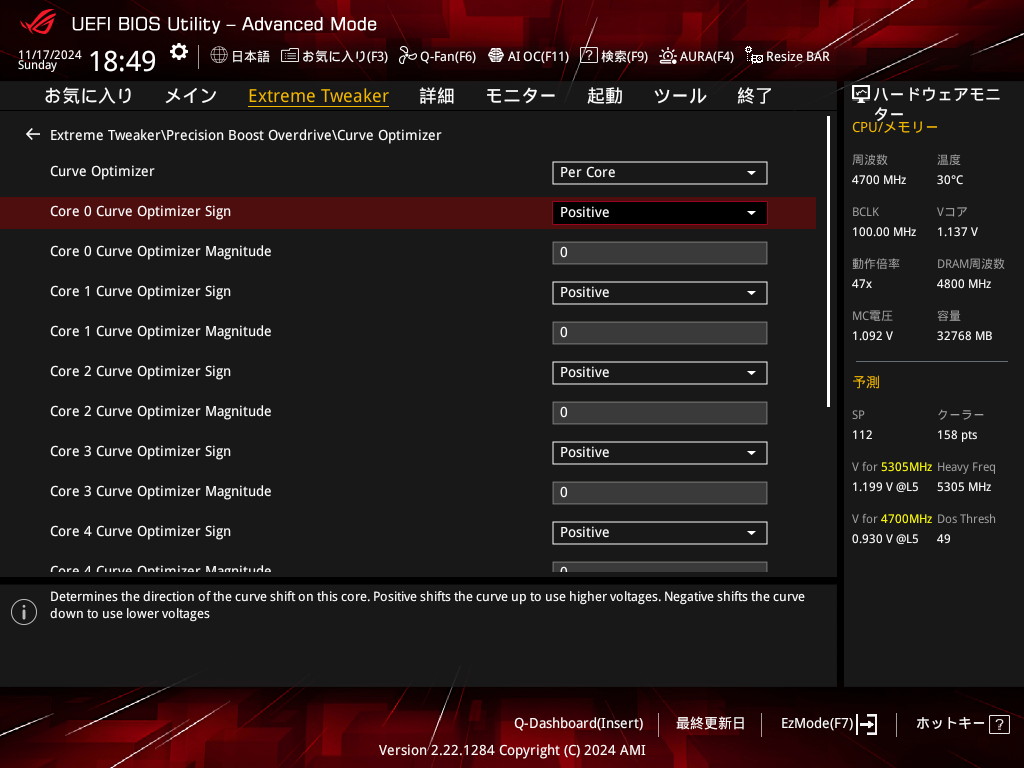Click the hotkey question mark box
This screenshot has width=1024, height=768.
[999, 724]
